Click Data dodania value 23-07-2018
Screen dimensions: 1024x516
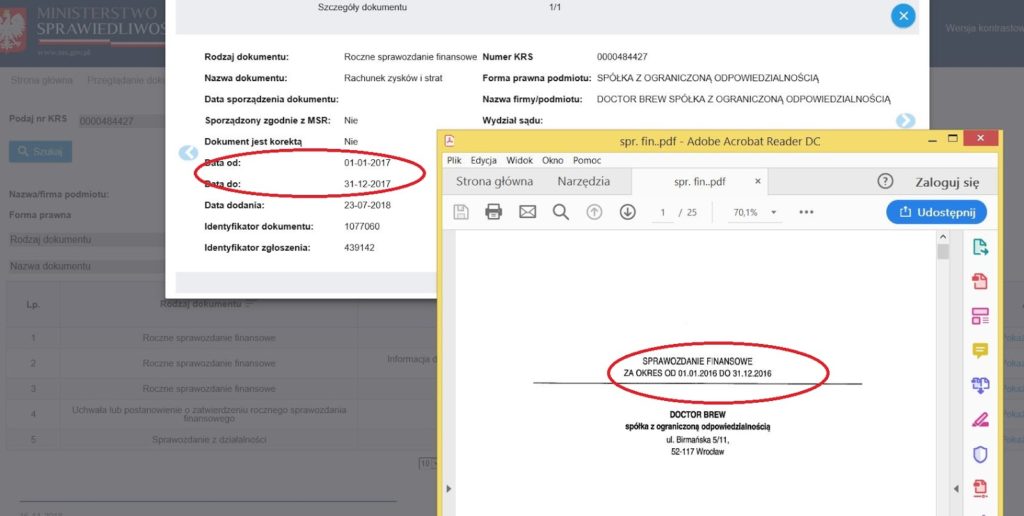367,205
